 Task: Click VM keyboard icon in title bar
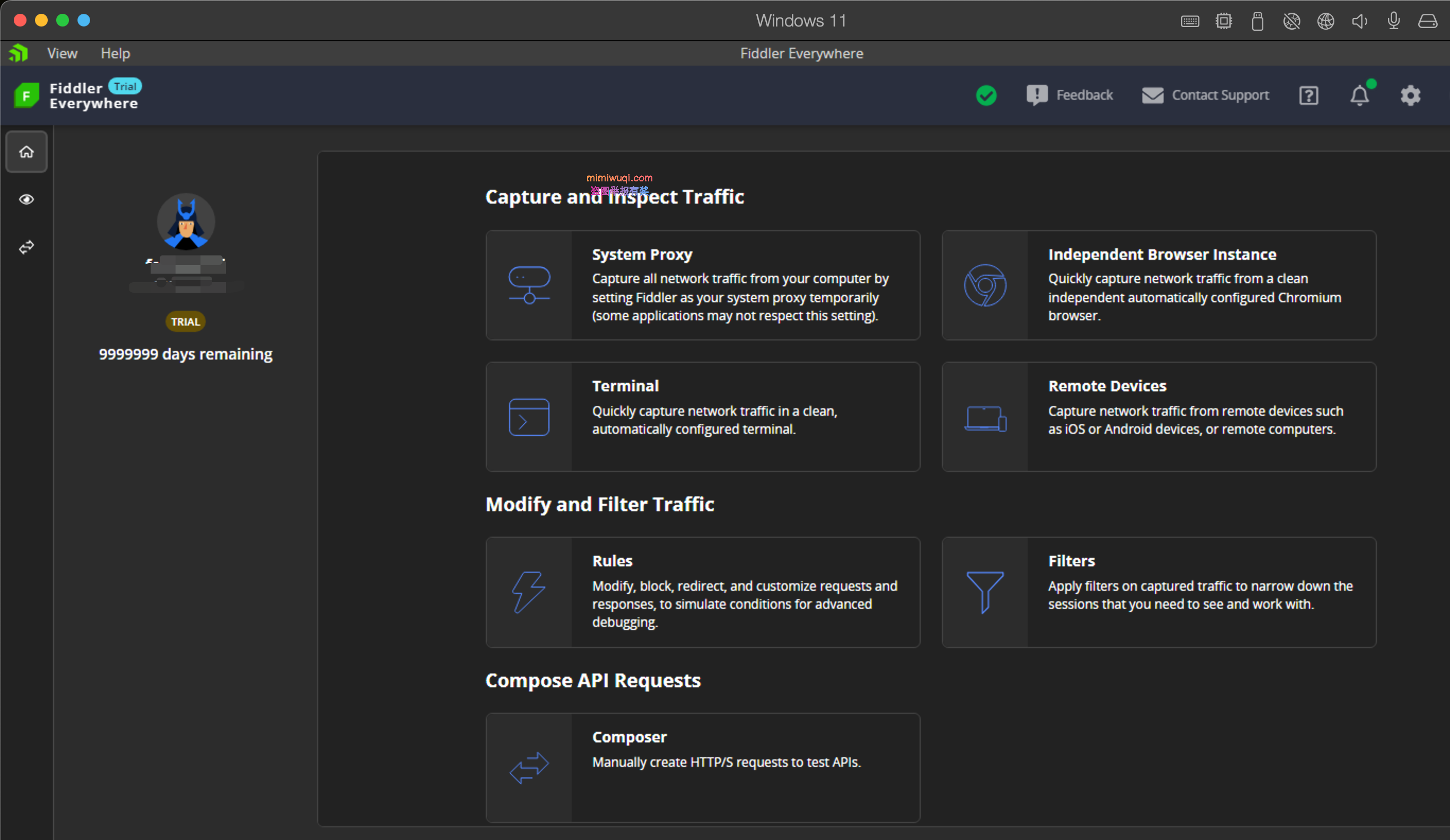tap(1190, 21)
